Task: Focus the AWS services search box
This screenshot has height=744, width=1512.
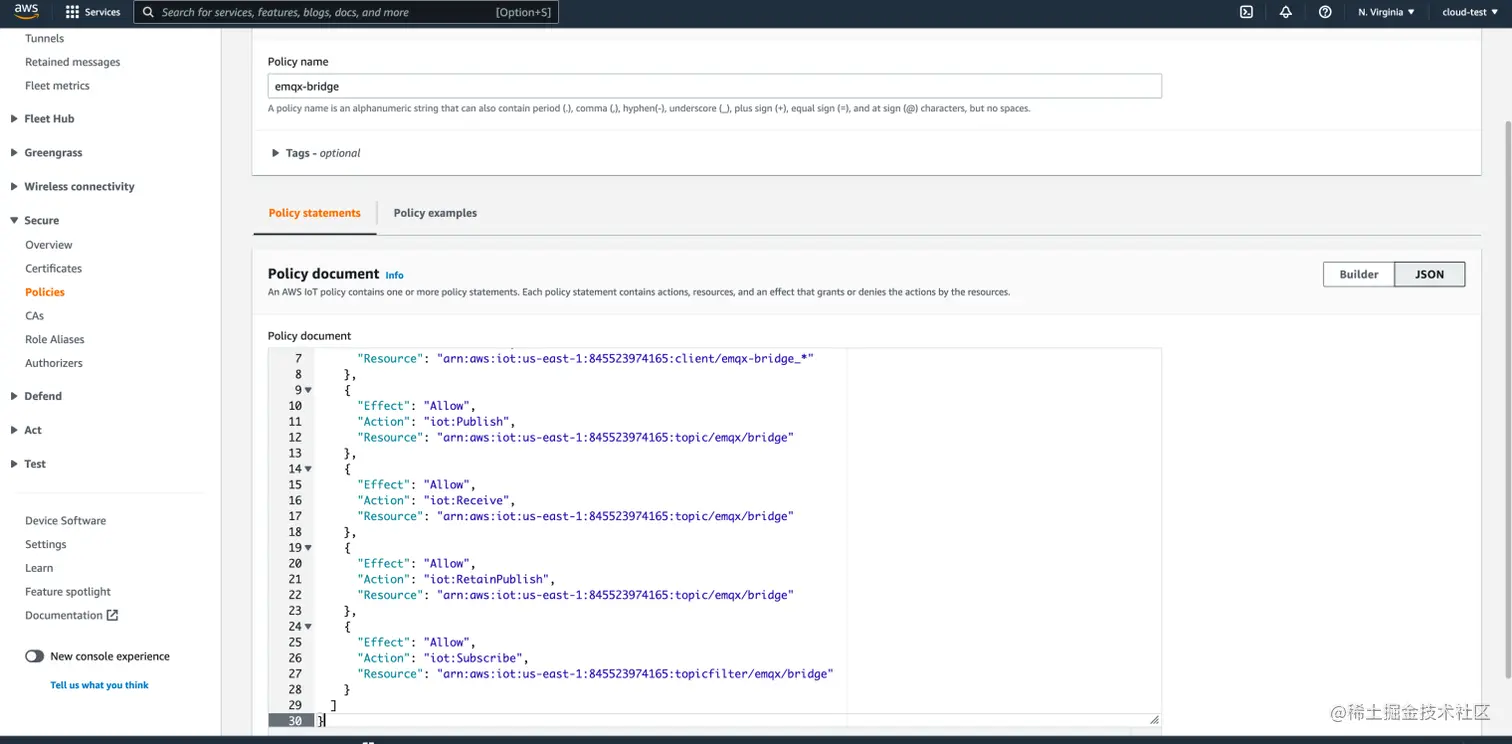Action: [346, 12]
